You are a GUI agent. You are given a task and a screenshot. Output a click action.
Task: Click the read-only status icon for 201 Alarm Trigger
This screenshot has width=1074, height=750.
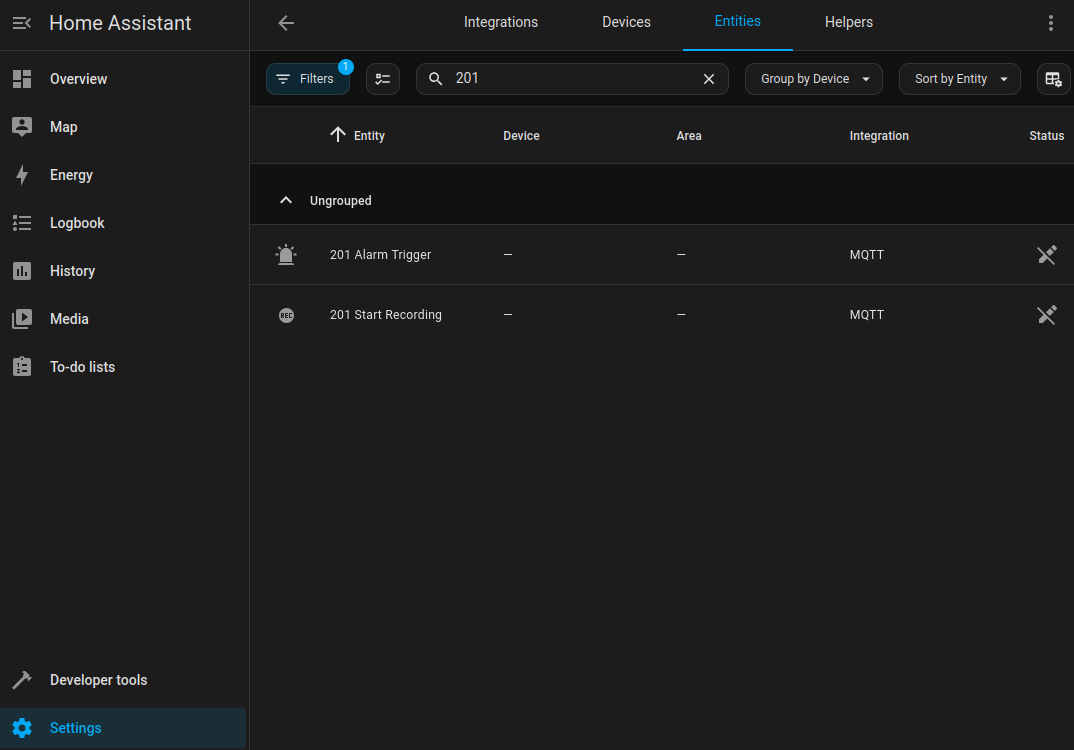pyautogui.click(x=1047, y=255)
